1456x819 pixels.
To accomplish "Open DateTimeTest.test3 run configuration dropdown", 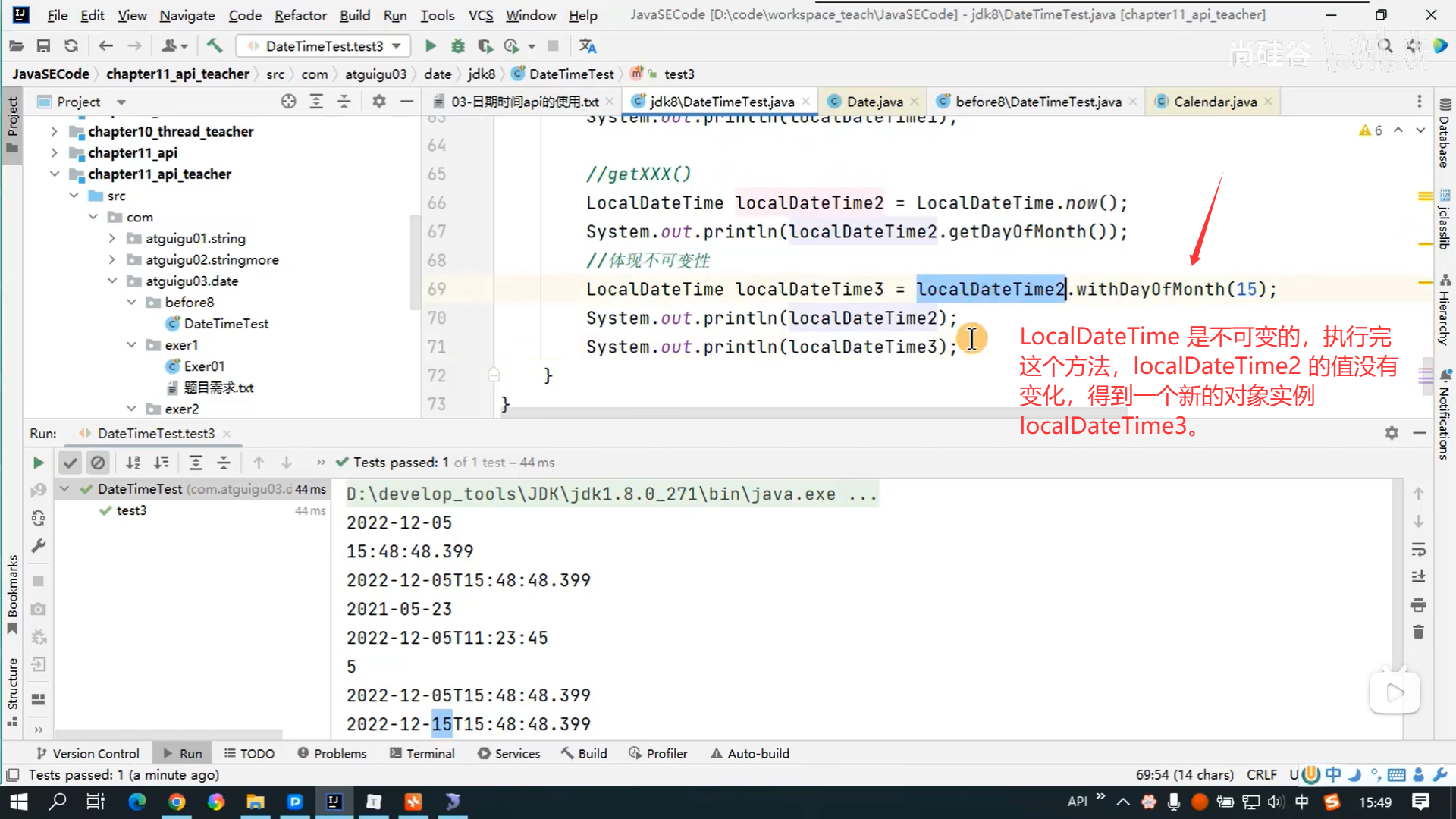I will 323,46.
